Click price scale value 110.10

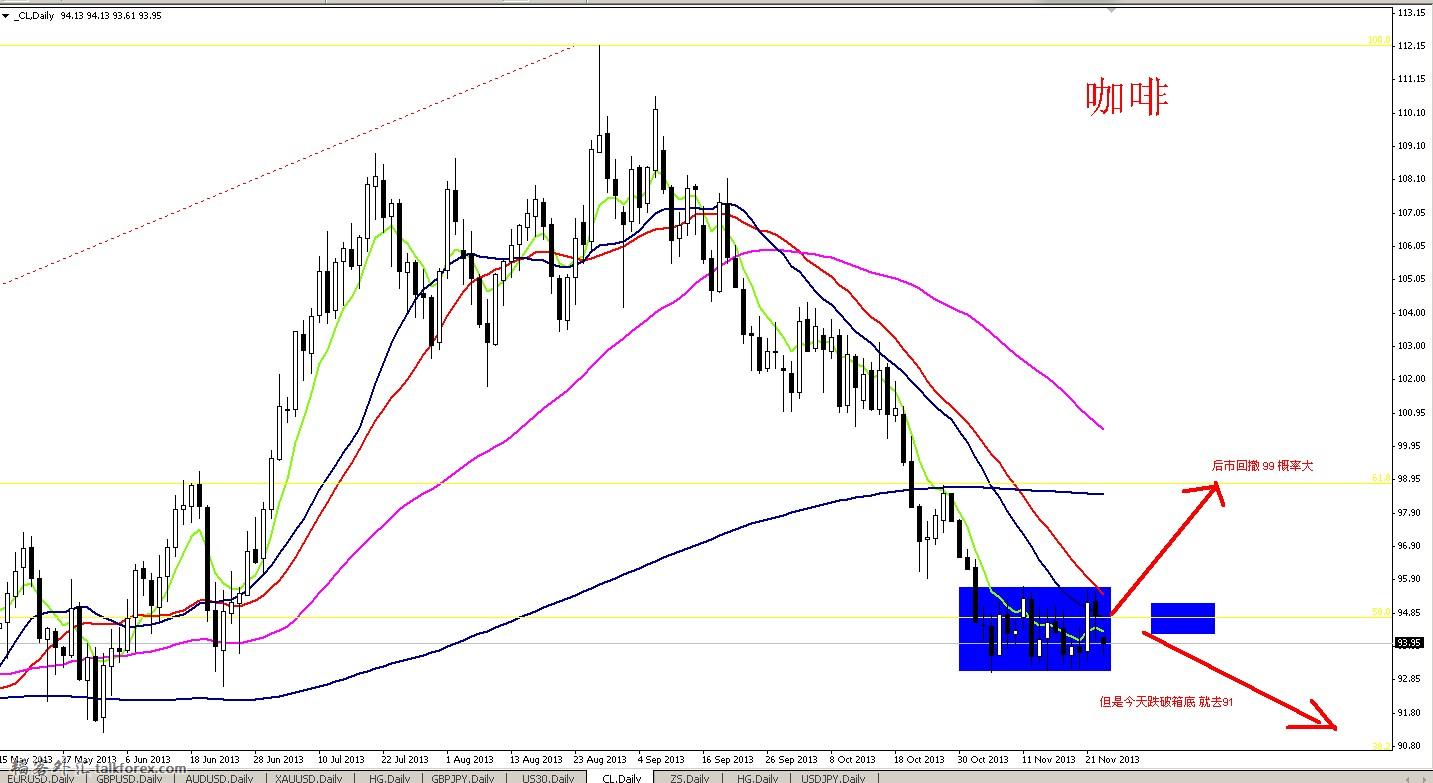pos(1411,112)
